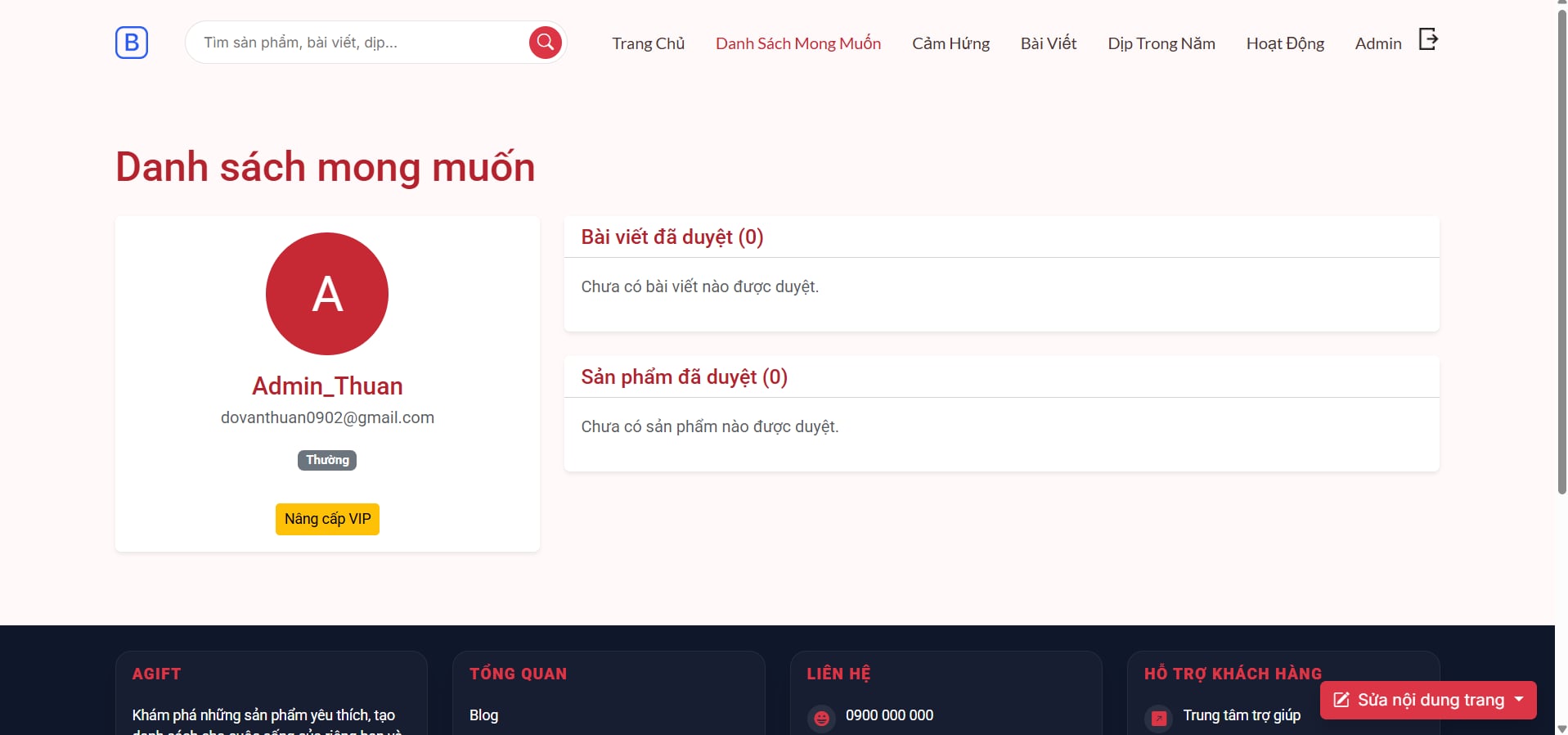
Task: Open Bài Viết menu item
Action: [x=1049, y=43]
